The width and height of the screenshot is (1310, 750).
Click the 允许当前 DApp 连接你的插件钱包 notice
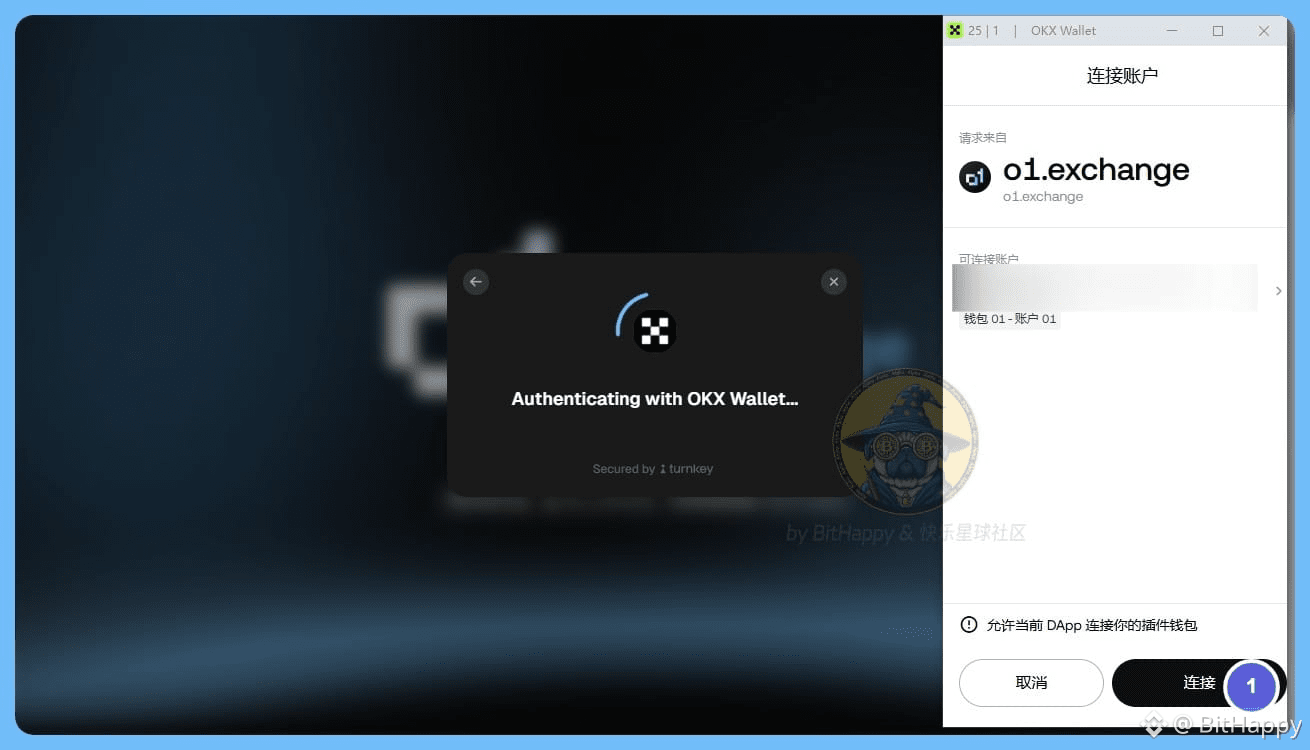[1092, 625]
